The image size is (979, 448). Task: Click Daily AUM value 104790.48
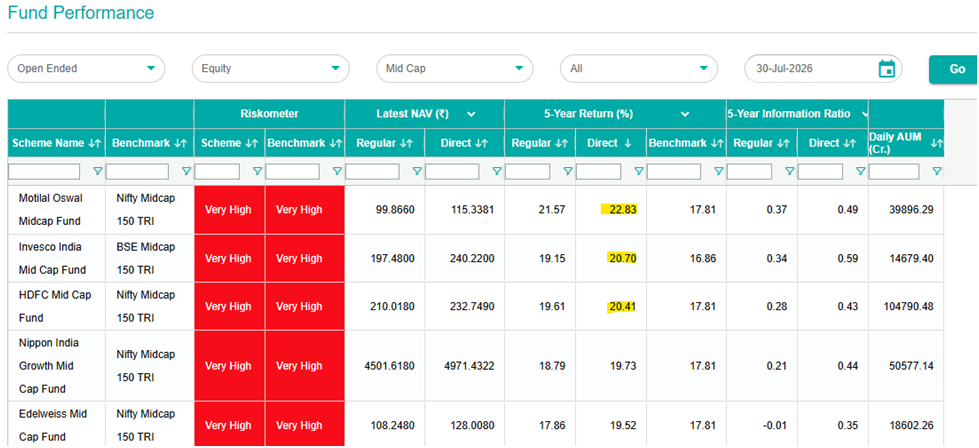click(x=909, y=306)
